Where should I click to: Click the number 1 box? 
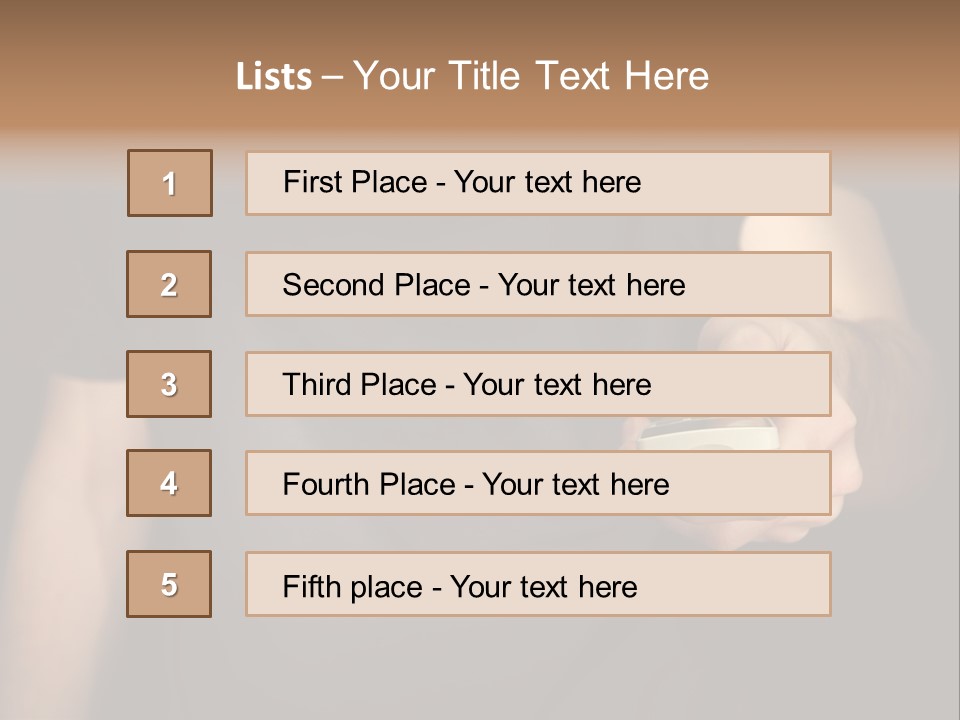pos(170,183)
